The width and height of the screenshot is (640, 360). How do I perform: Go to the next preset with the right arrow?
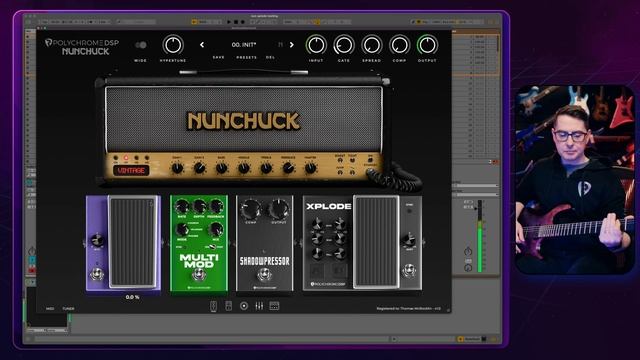291,45
